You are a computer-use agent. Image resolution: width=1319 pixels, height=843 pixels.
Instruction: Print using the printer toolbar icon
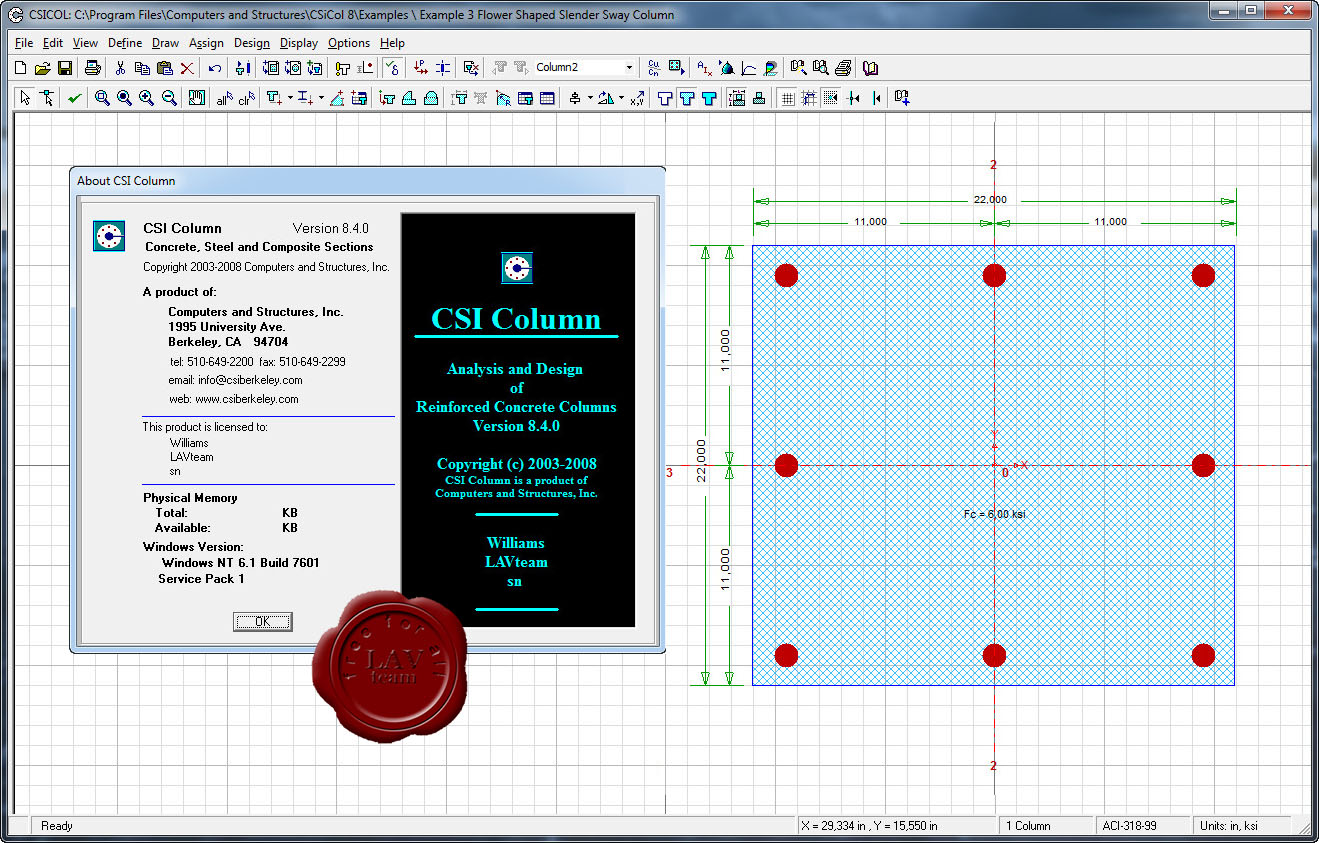(93, 68)
